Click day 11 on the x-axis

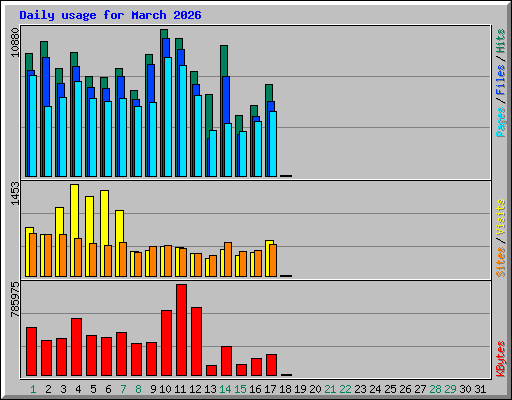point(180,389)
